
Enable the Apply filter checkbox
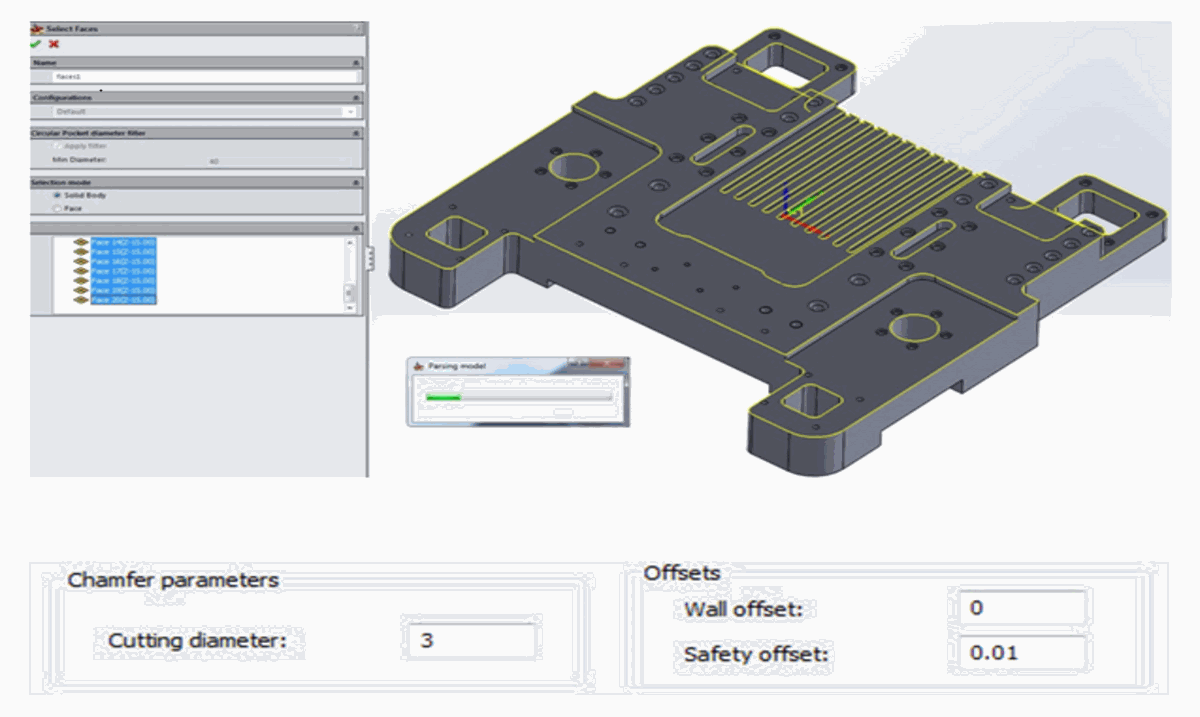[56, 146]
